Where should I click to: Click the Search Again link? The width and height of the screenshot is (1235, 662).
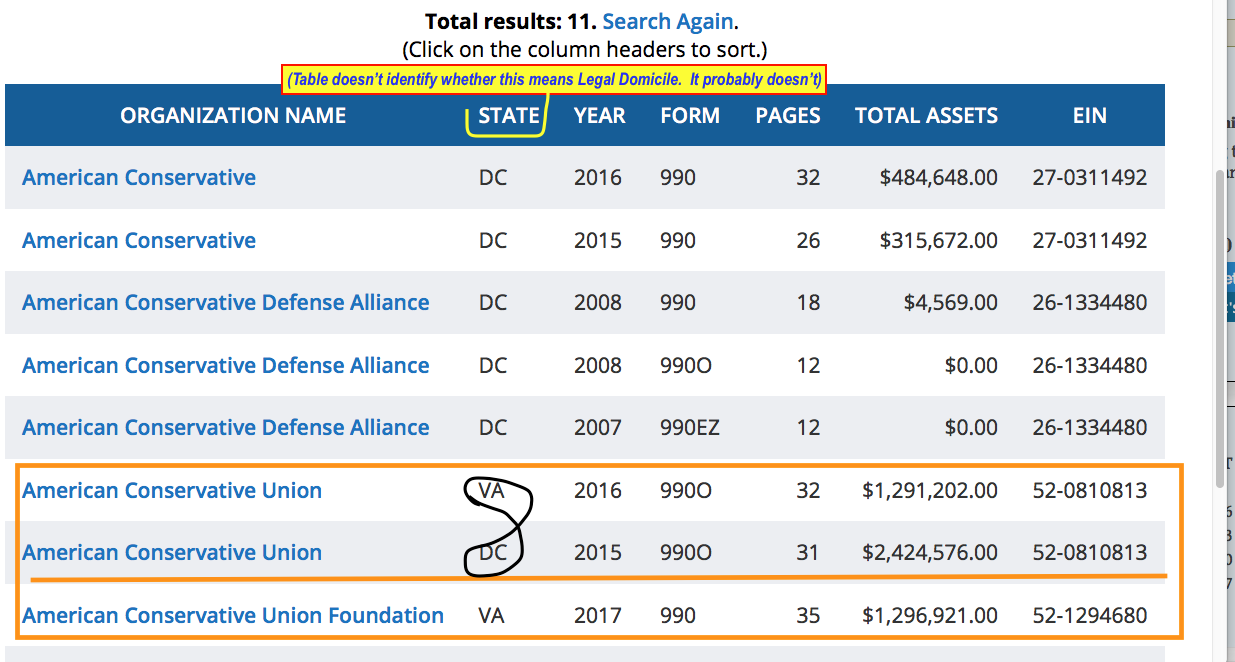click(x=667, y=21)
